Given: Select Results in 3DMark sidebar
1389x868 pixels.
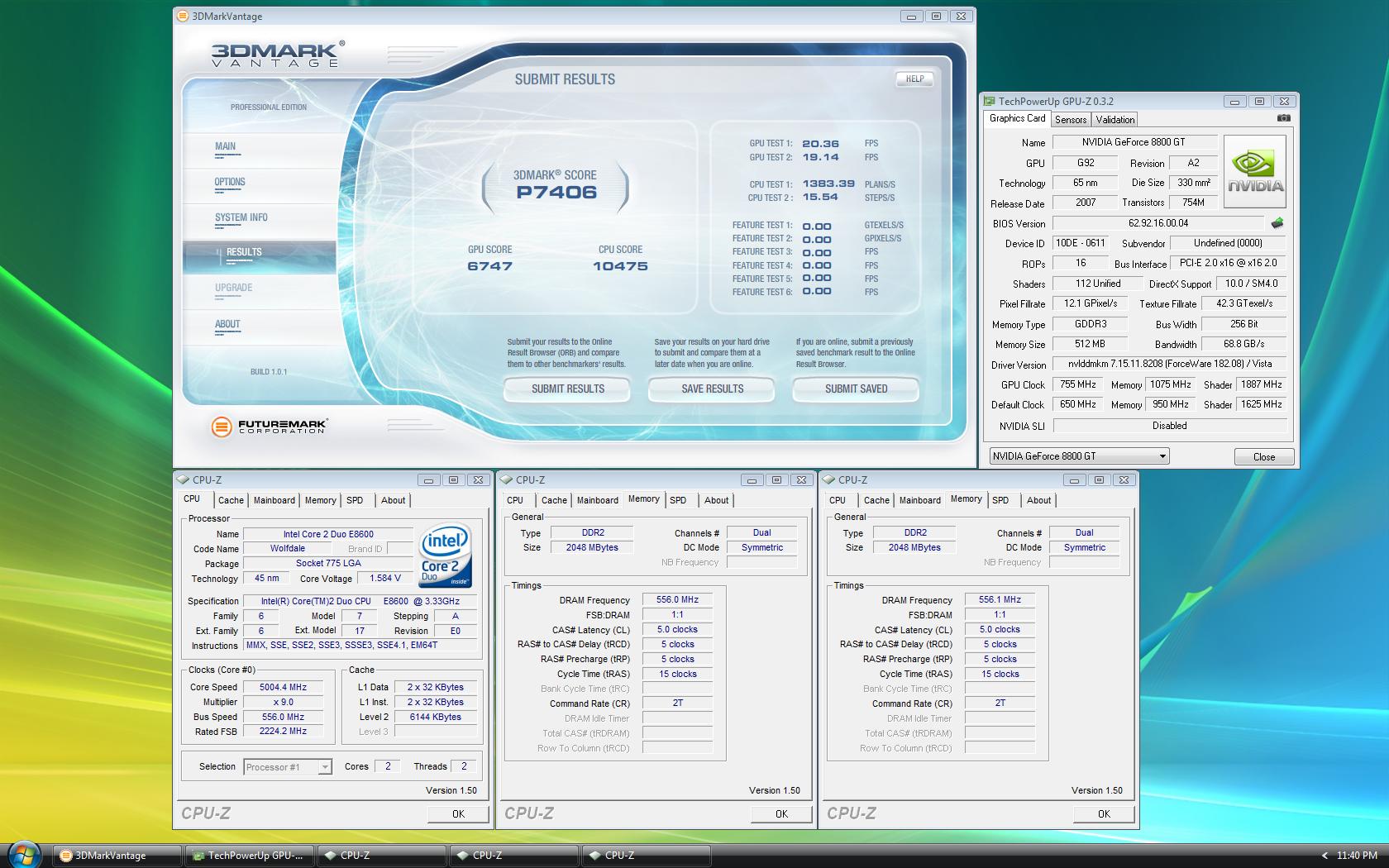Looking at the screenshot, I should tap(260, 255).
